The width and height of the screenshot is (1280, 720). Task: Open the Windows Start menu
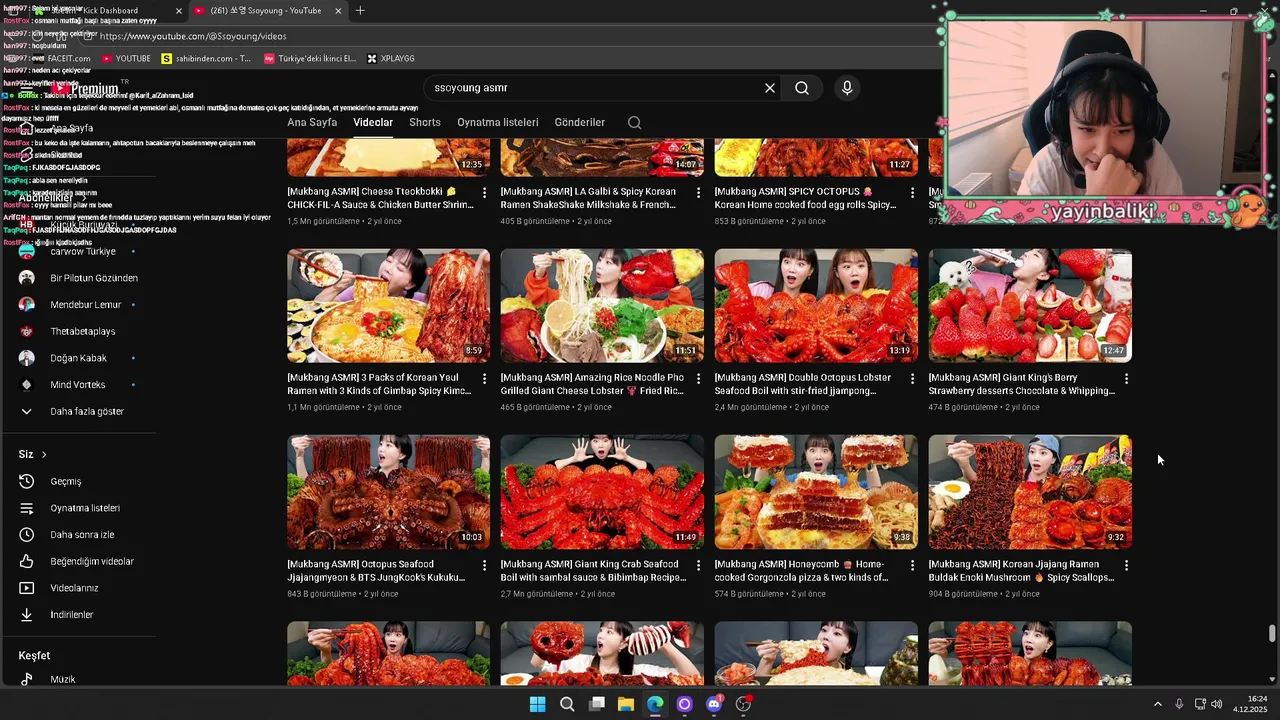[537, 704]
